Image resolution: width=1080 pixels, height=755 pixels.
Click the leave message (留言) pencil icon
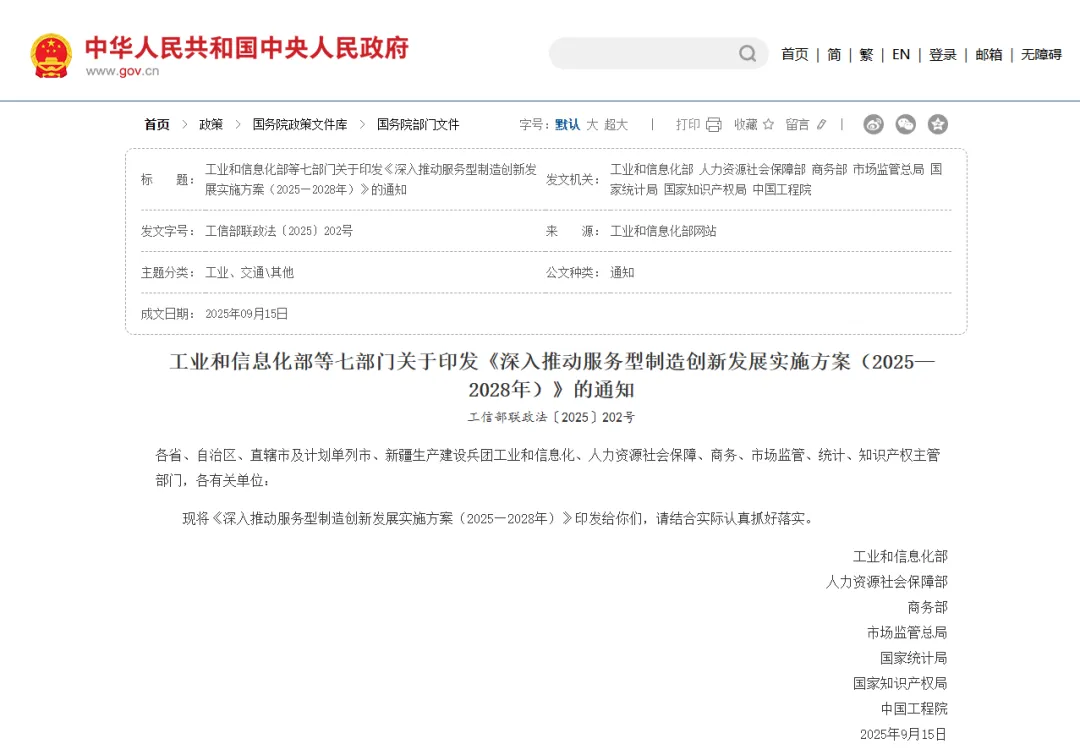[822, 125]
